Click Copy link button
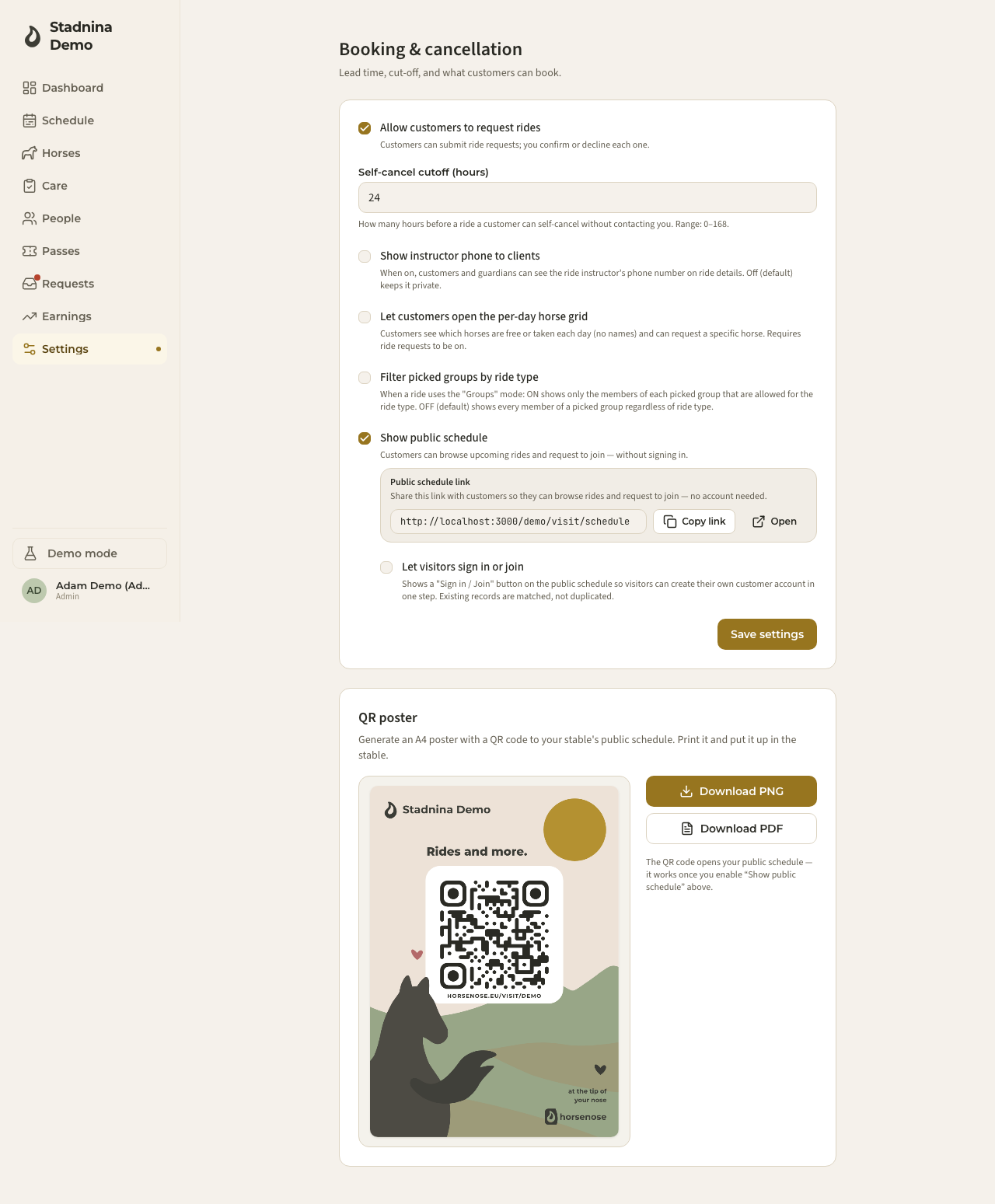 (x=694, y=522)
